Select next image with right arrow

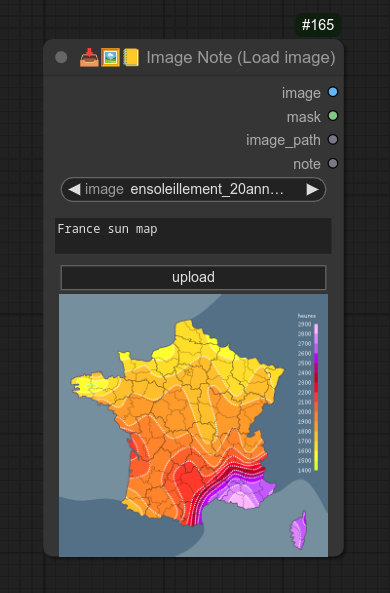point(312,189)
